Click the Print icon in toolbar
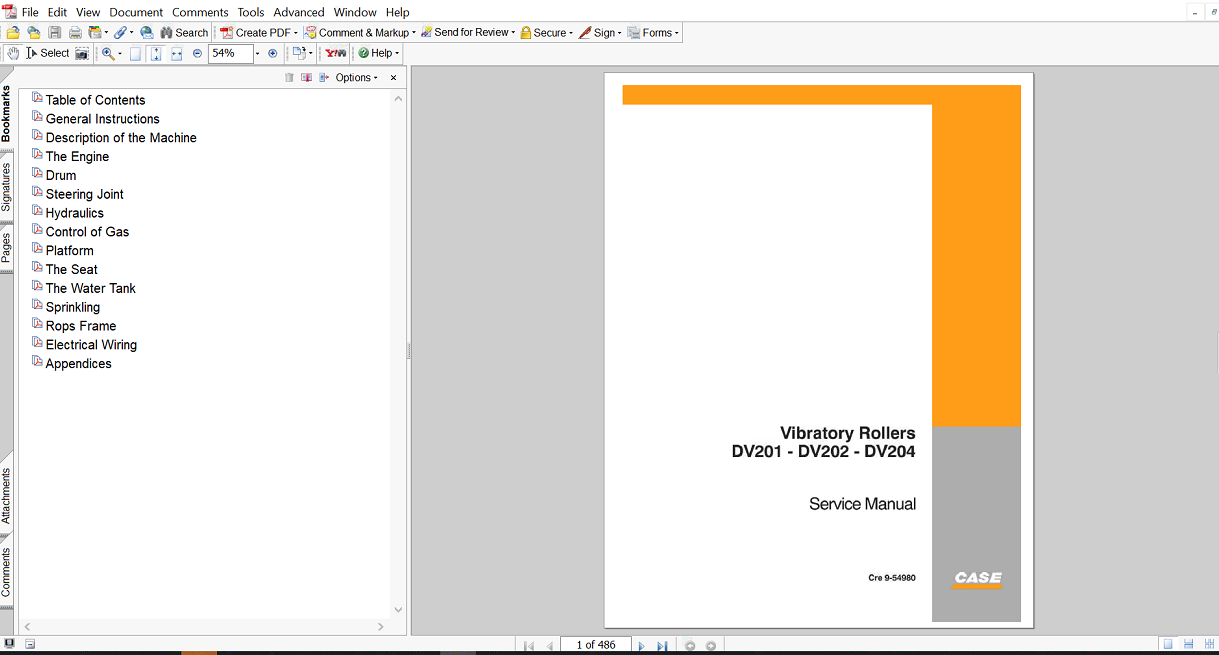Screen dimensions: 1219x655 click(x=75, y=33)
